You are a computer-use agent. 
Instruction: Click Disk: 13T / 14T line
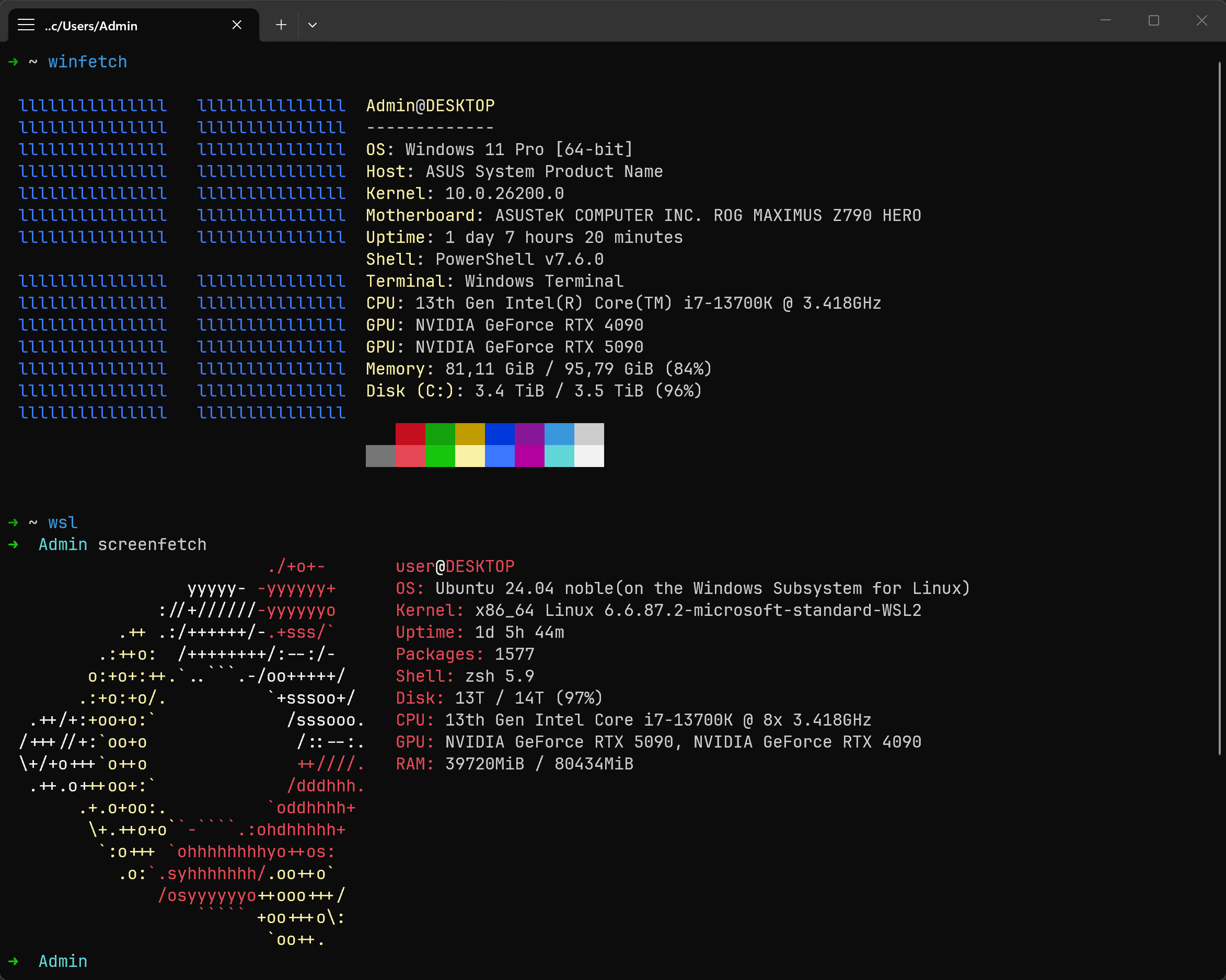499,698
